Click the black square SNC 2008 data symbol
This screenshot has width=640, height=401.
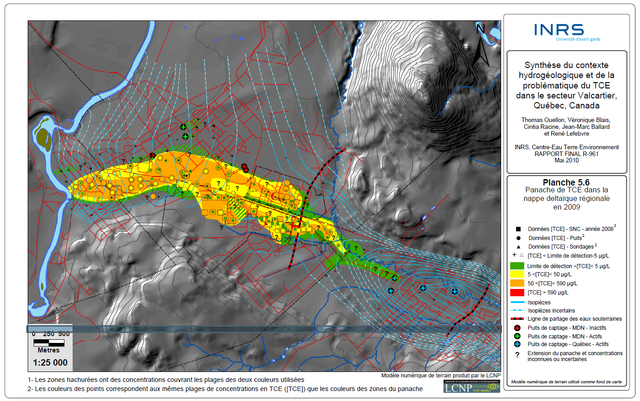coord(518,229)
